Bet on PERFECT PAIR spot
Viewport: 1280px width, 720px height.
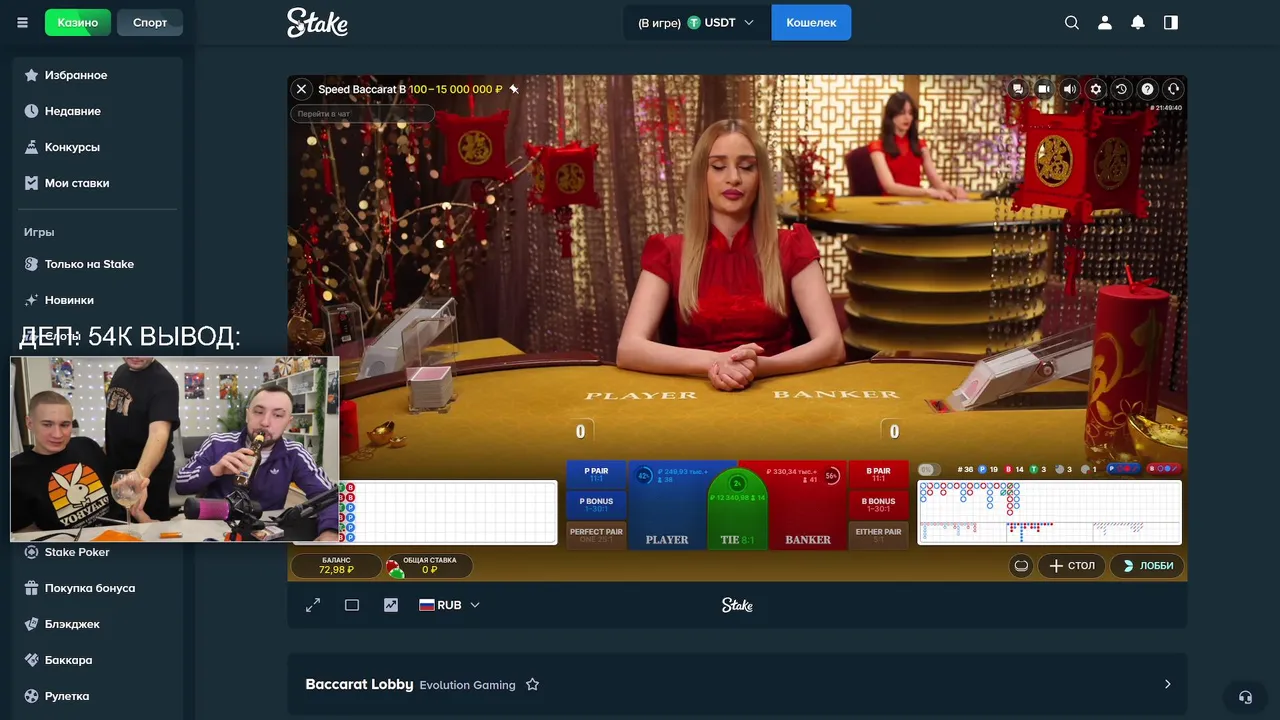tap(596, 535)
